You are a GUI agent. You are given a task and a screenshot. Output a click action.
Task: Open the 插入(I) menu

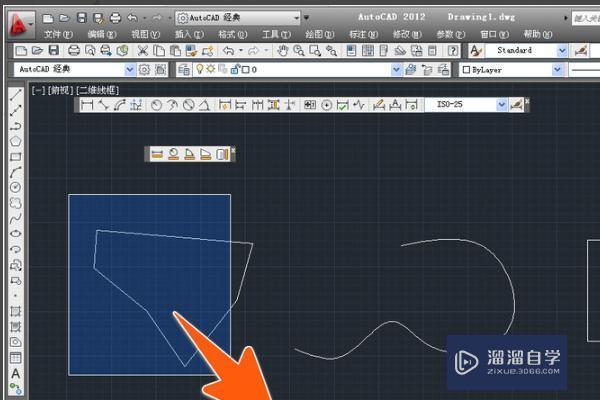tap(189, 34)
